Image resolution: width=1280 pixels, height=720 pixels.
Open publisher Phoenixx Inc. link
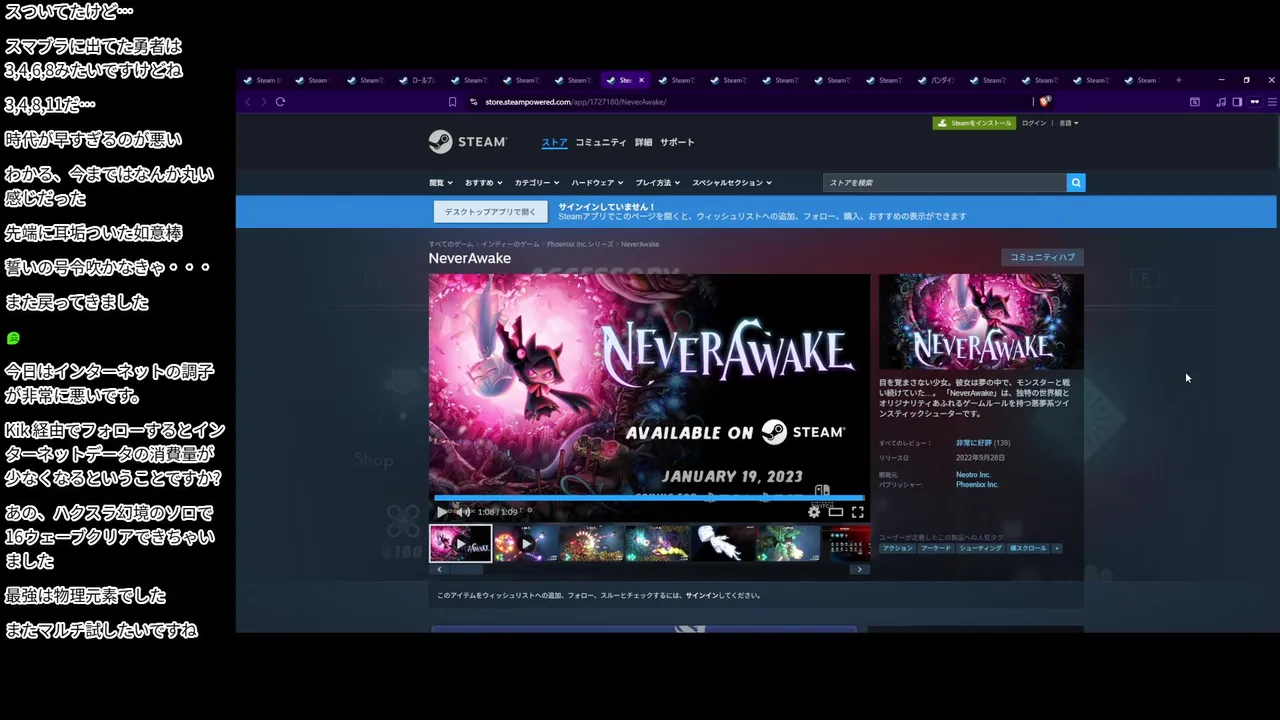coord(977,485)
